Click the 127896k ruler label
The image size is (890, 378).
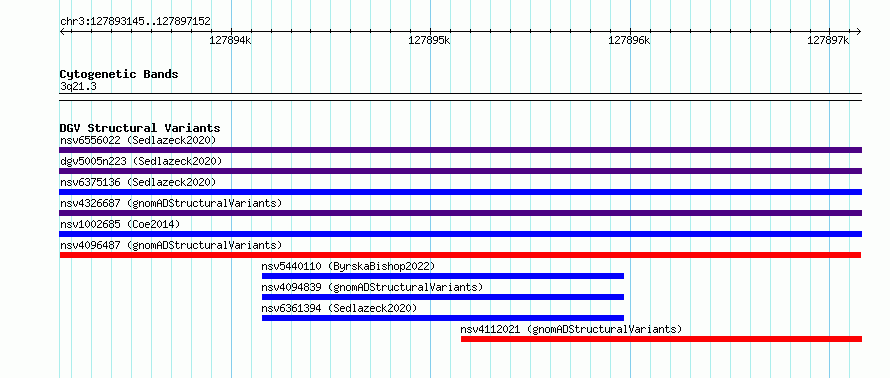coord(629,41)
